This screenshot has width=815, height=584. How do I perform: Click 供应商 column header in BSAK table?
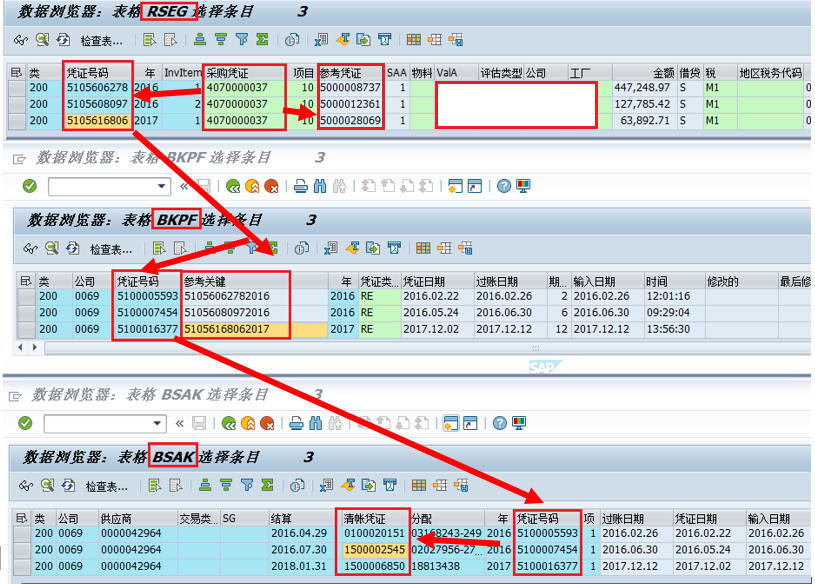tap(138, 519)
